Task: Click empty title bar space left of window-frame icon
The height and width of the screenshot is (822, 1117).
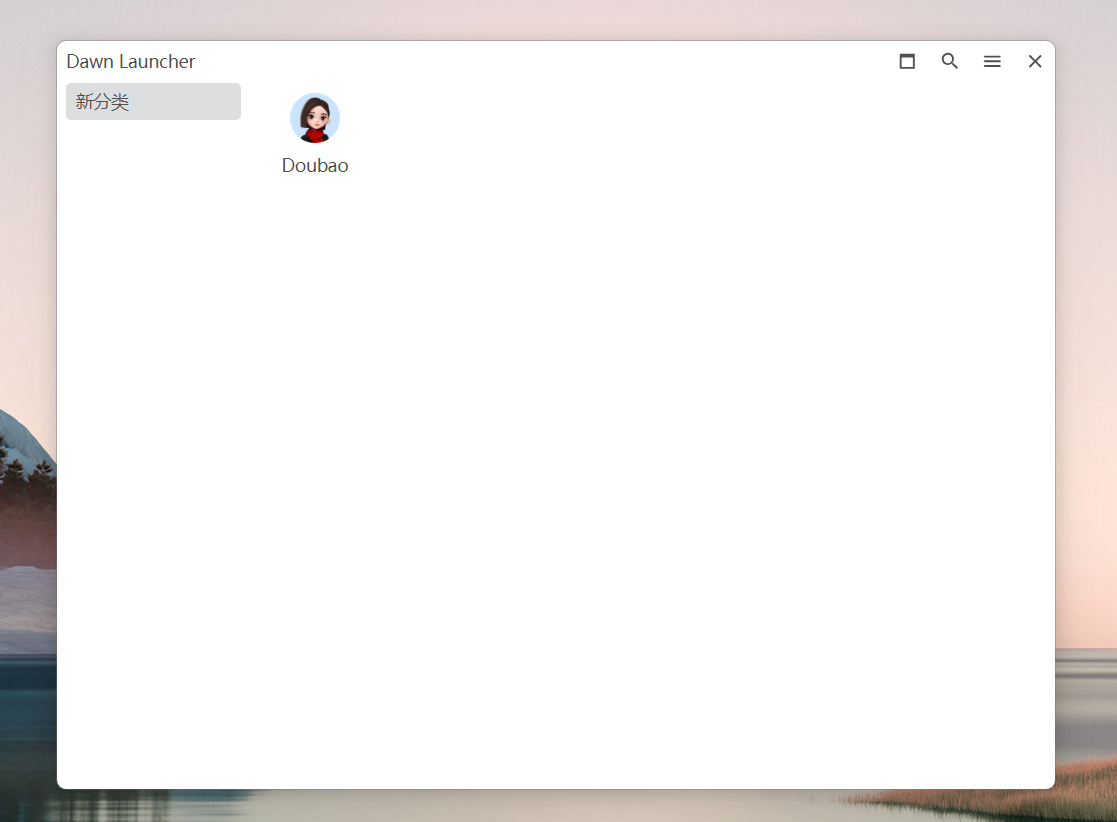Action: tap(600, 61)
